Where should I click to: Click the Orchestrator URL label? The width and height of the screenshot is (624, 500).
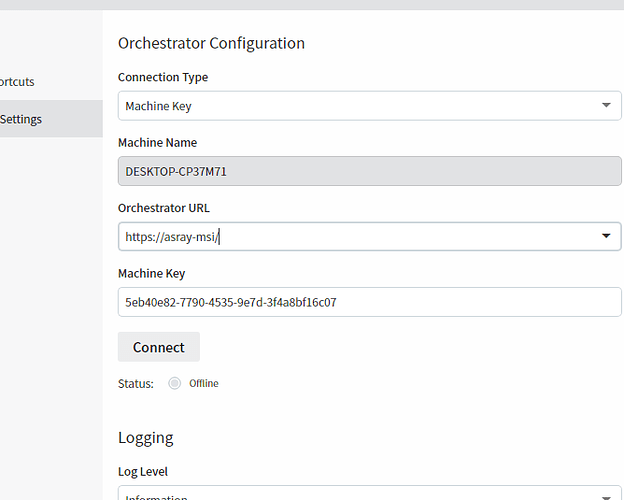pyautogui.click(x=164, y=208)
